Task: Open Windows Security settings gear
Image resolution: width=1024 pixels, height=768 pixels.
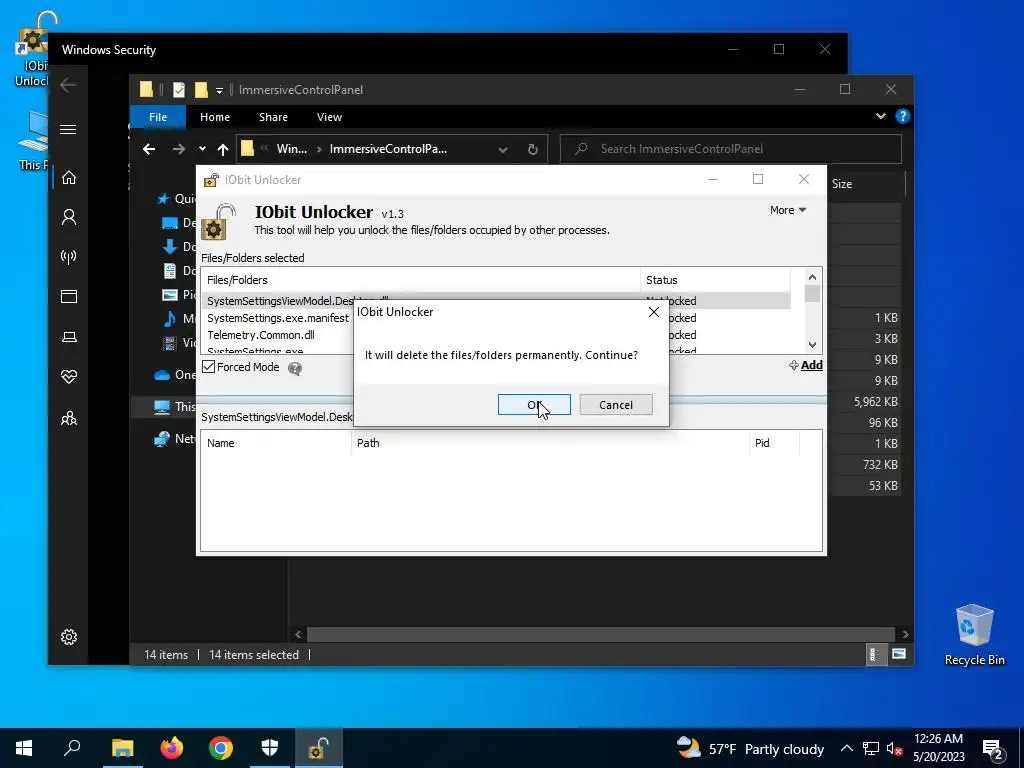Action: tap(69, 637)
